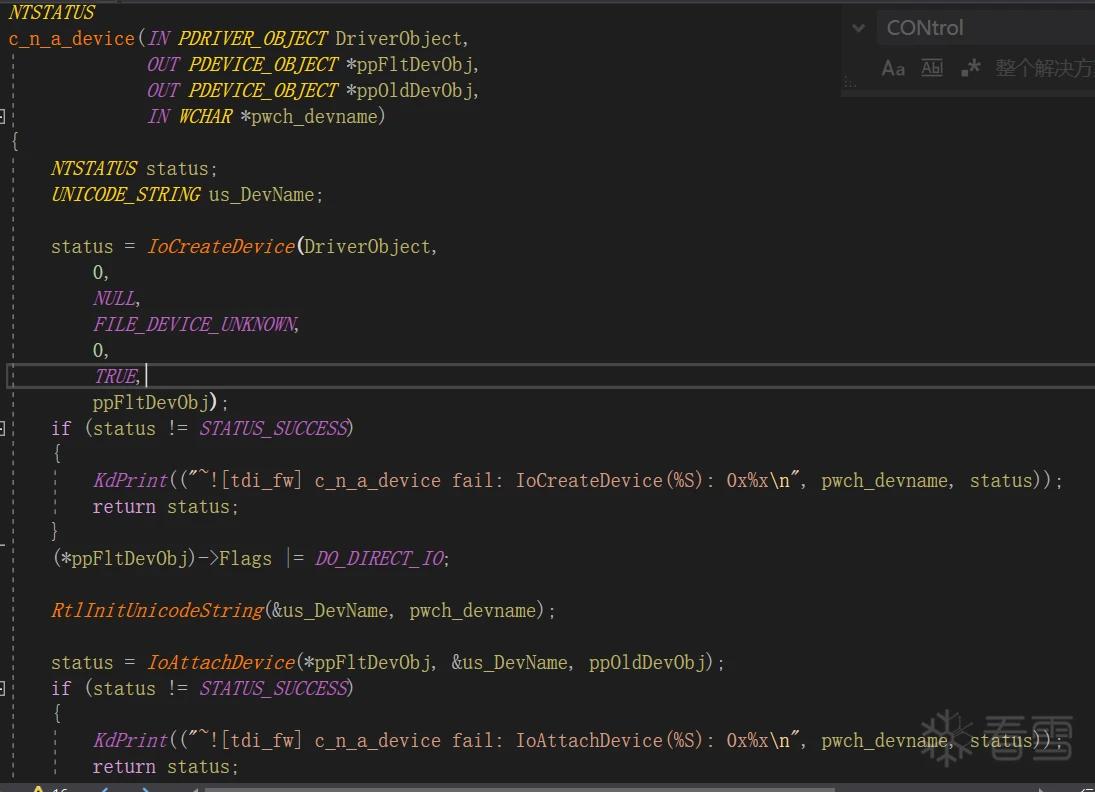
Task: Click the WCHAR type keyword
Action: coord(205,117)
